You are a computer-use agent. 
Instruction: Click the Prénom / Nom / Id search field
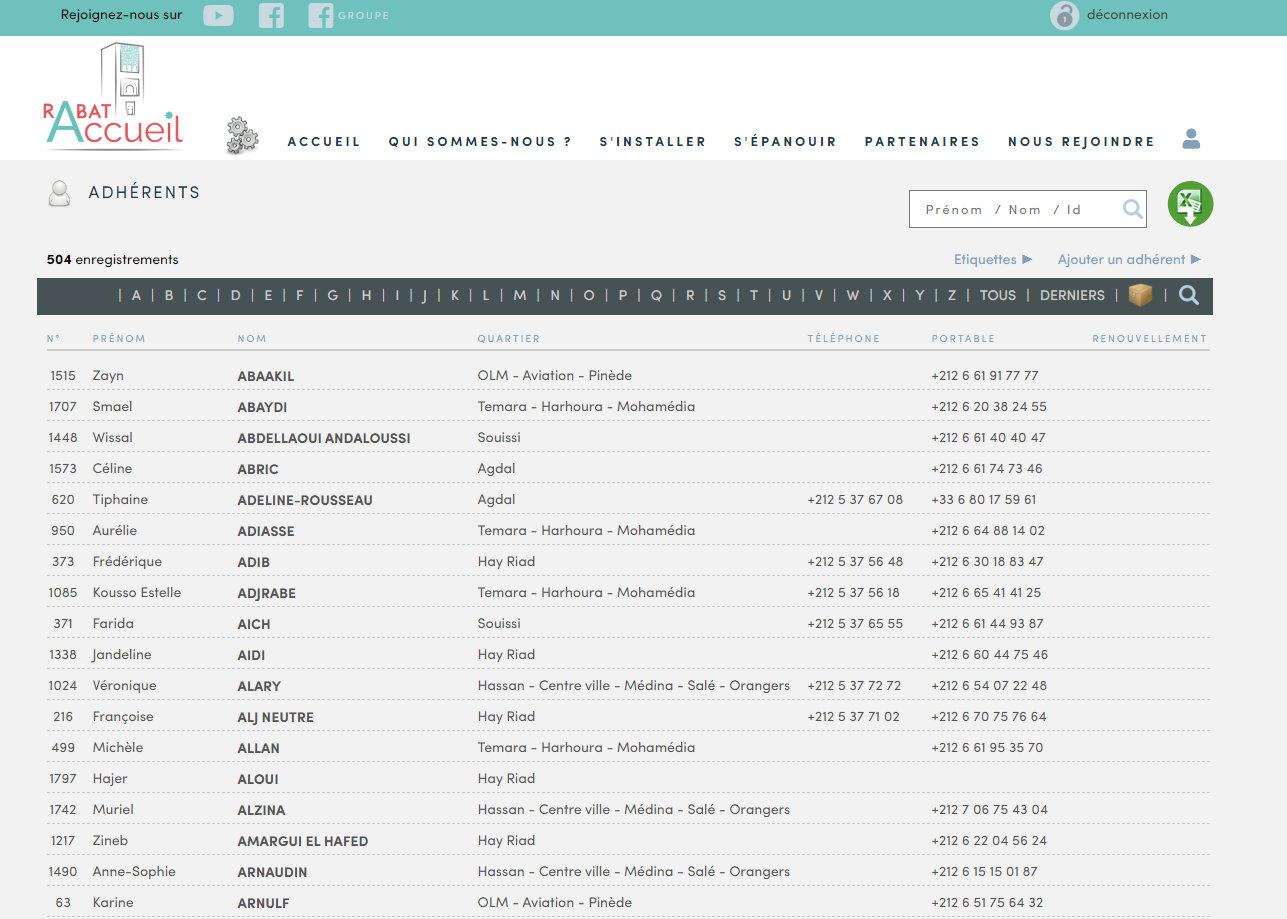pyautogui.click(x=1015, y=210)
